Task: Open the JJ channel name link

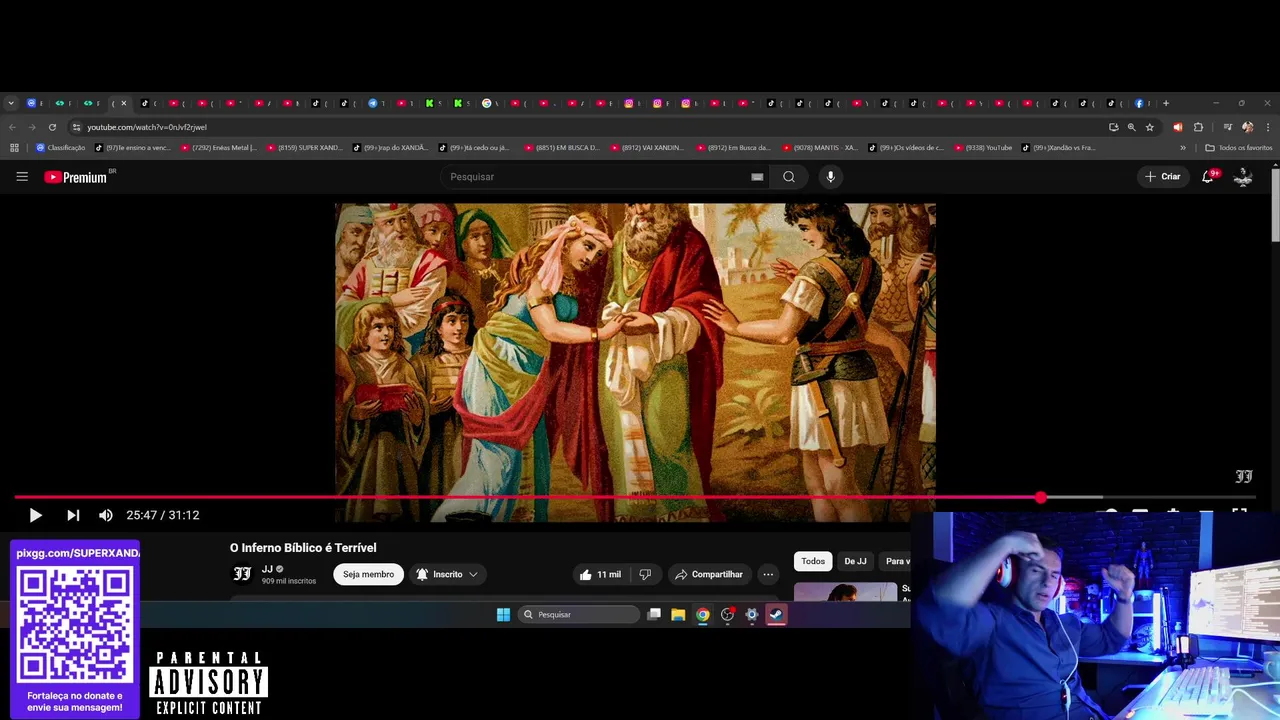Action: (267, 569)
